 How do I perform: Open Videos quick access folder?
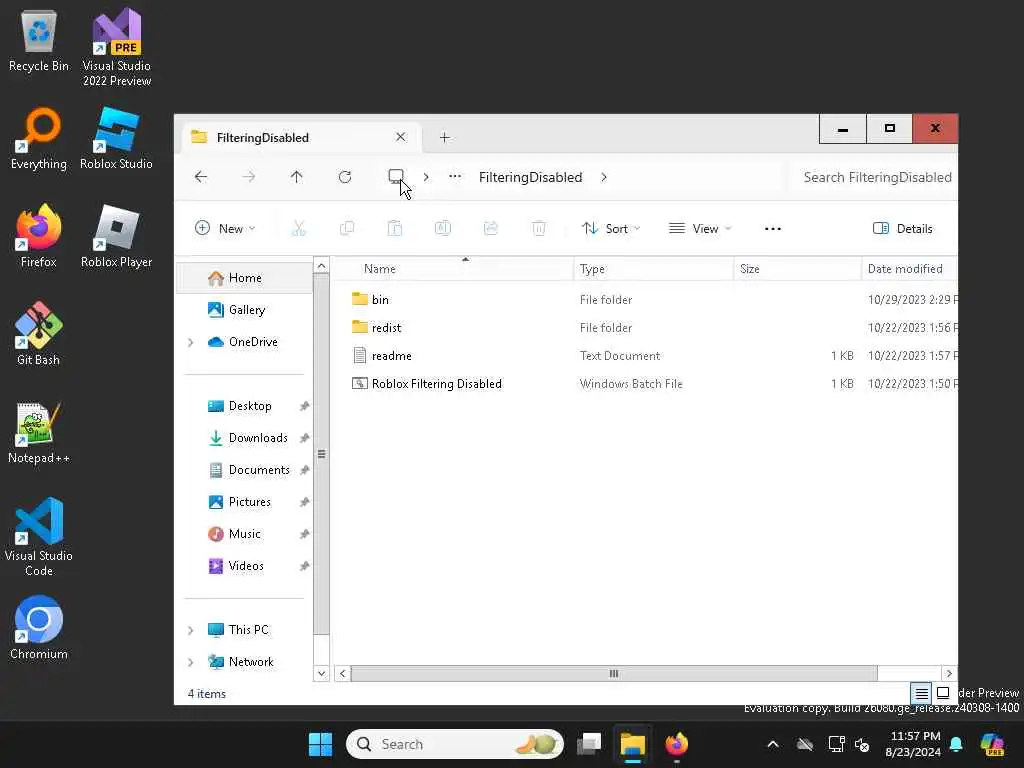[246, 566]
